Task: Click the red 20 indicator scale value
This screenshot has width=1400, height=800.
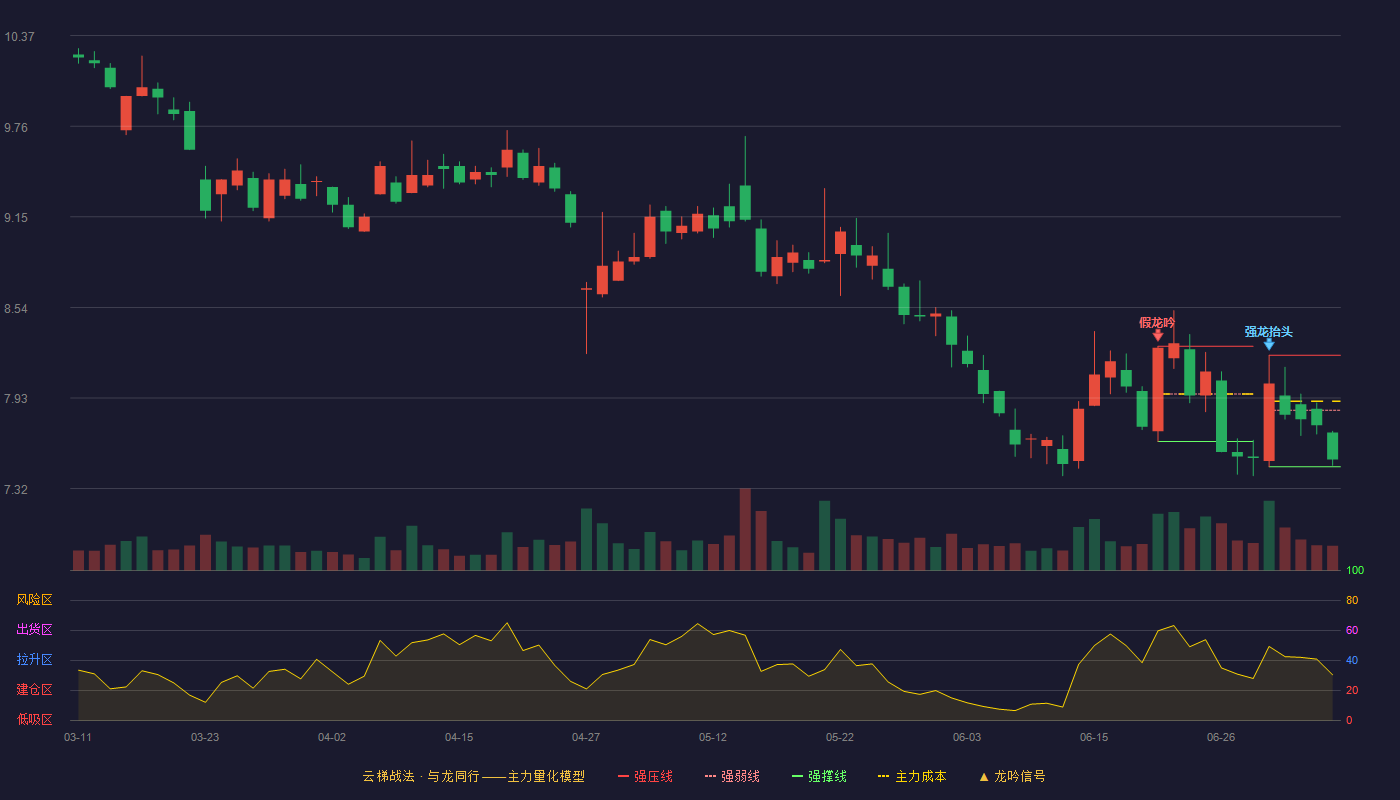Action: click(1352, 691)
